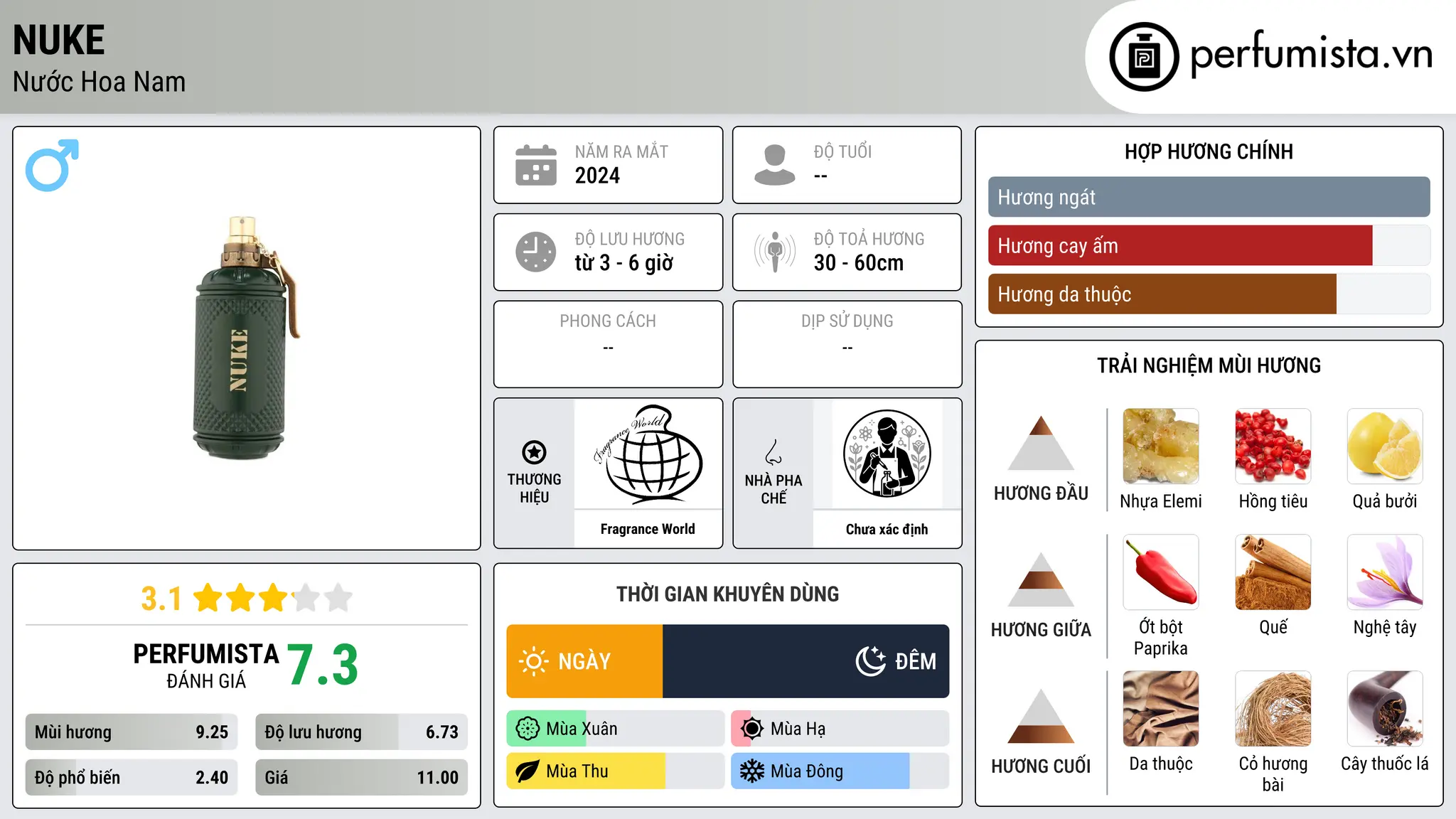Click the PERFUMISTA ĐÁNH GIÁ label
This screenshot has height=819, width=1456.
click(206, 665)
